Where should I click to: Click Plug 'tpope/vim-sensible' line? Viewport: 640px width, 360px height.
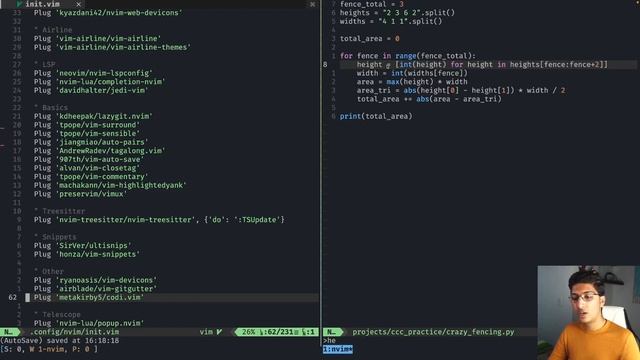click(87, 133)
